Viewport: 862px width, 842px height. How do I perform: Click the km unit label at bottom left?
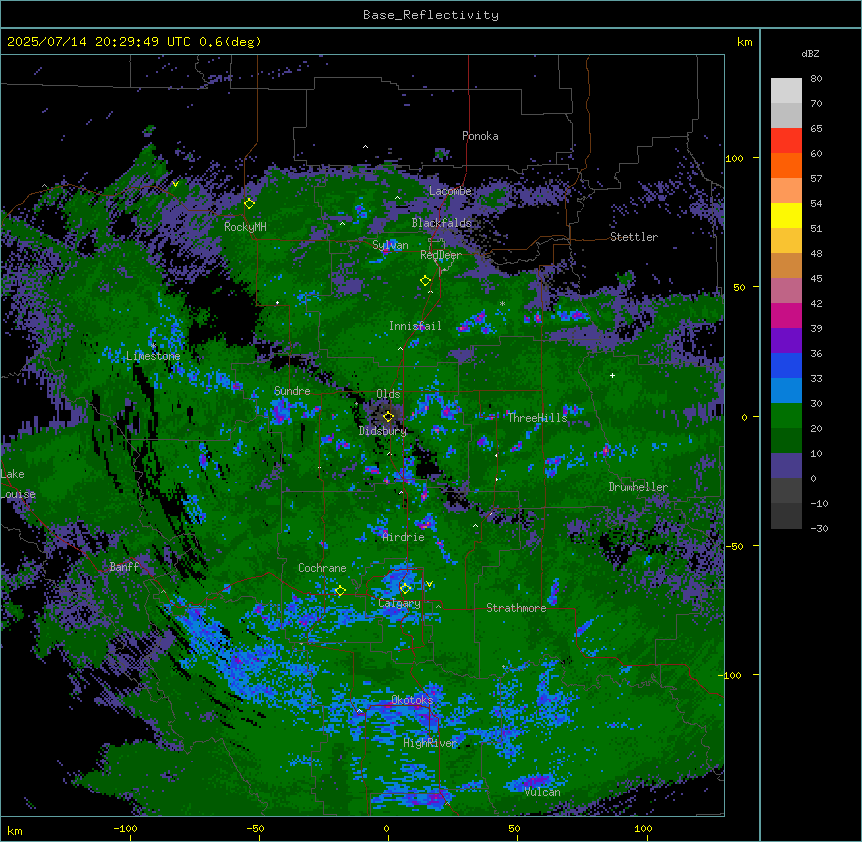coord(15,830)
